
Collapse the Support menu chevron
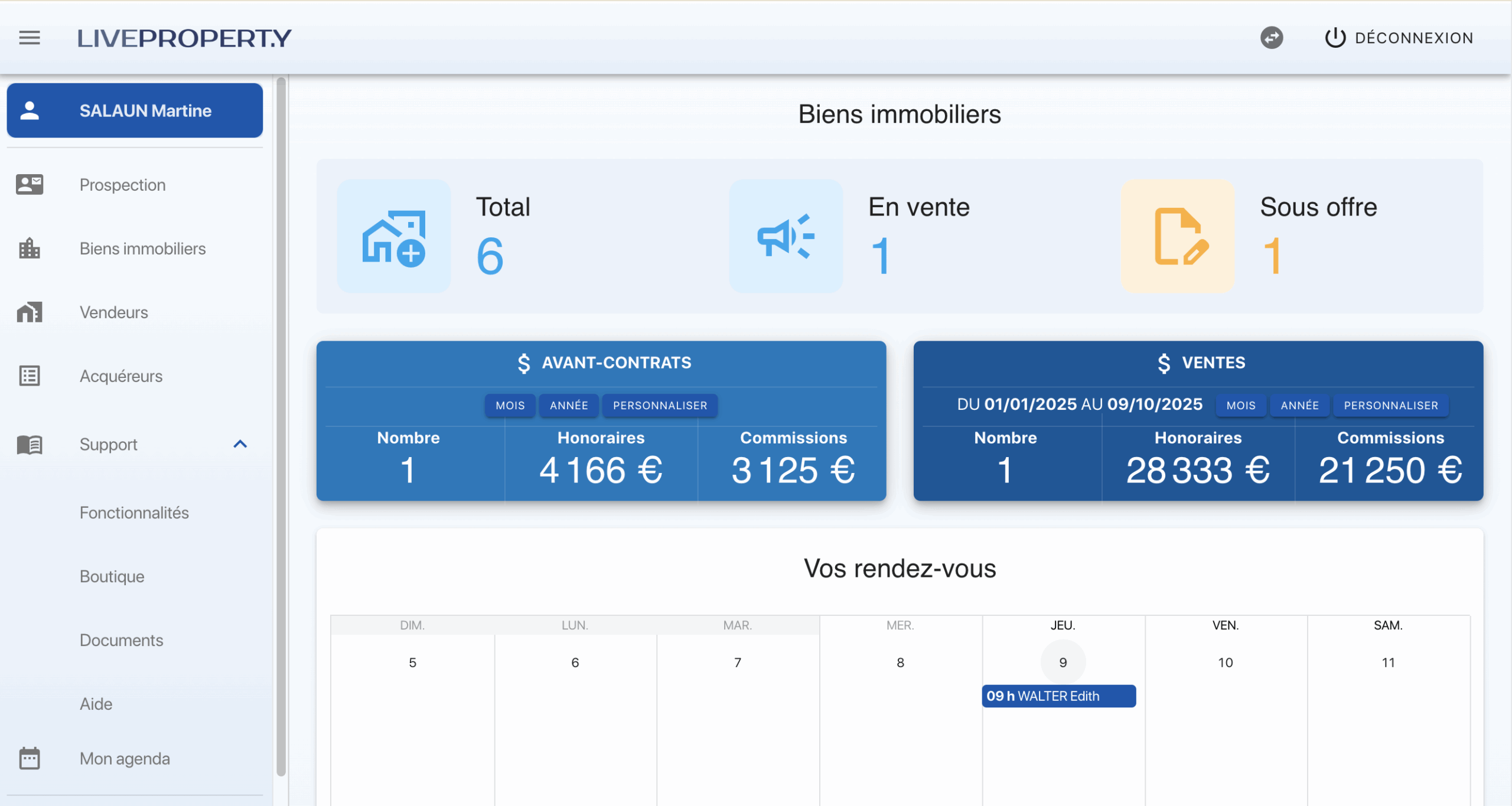tap(240, 444)
